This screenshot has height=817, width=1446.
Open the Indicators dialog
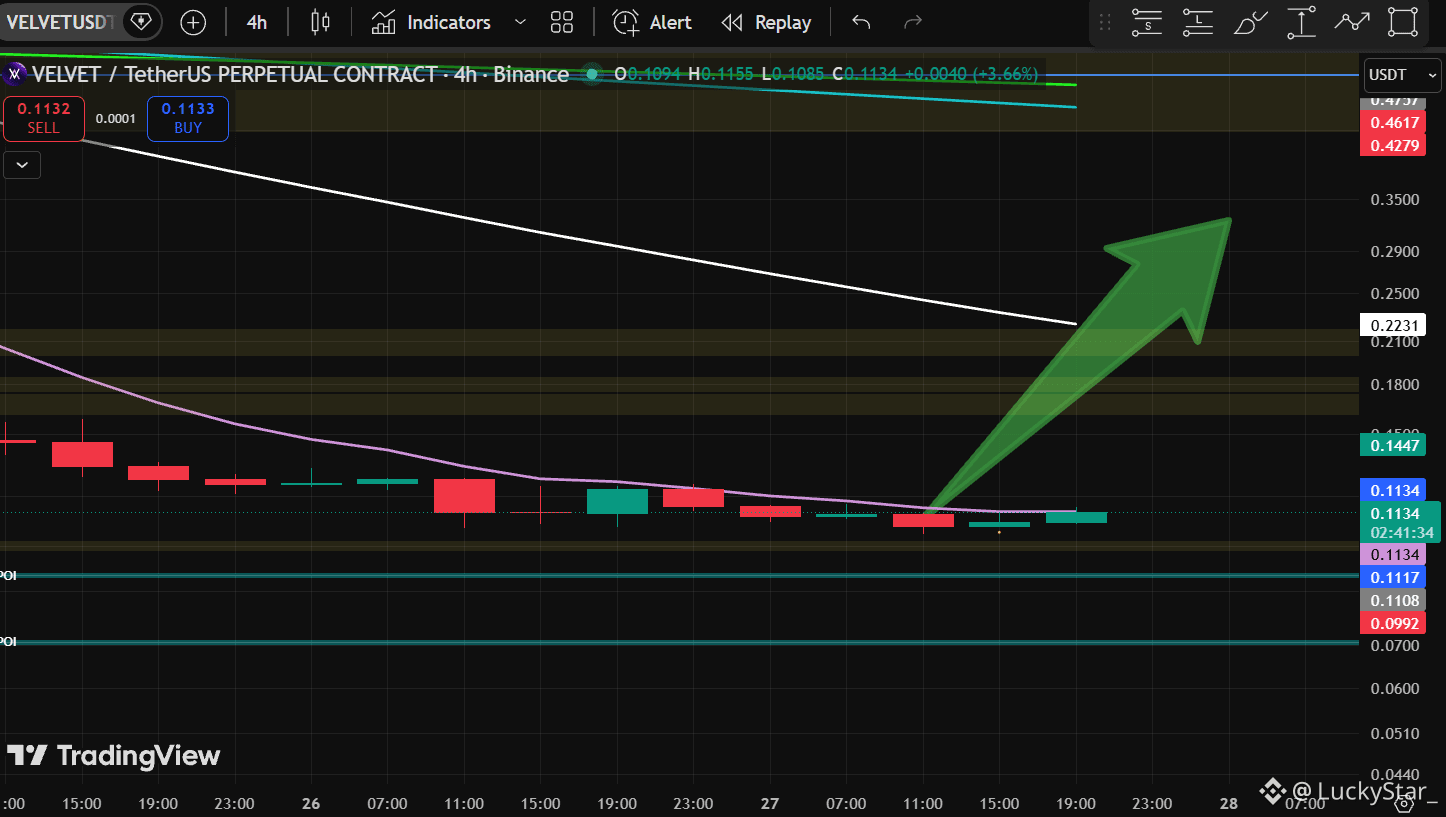tap(431, 22)
